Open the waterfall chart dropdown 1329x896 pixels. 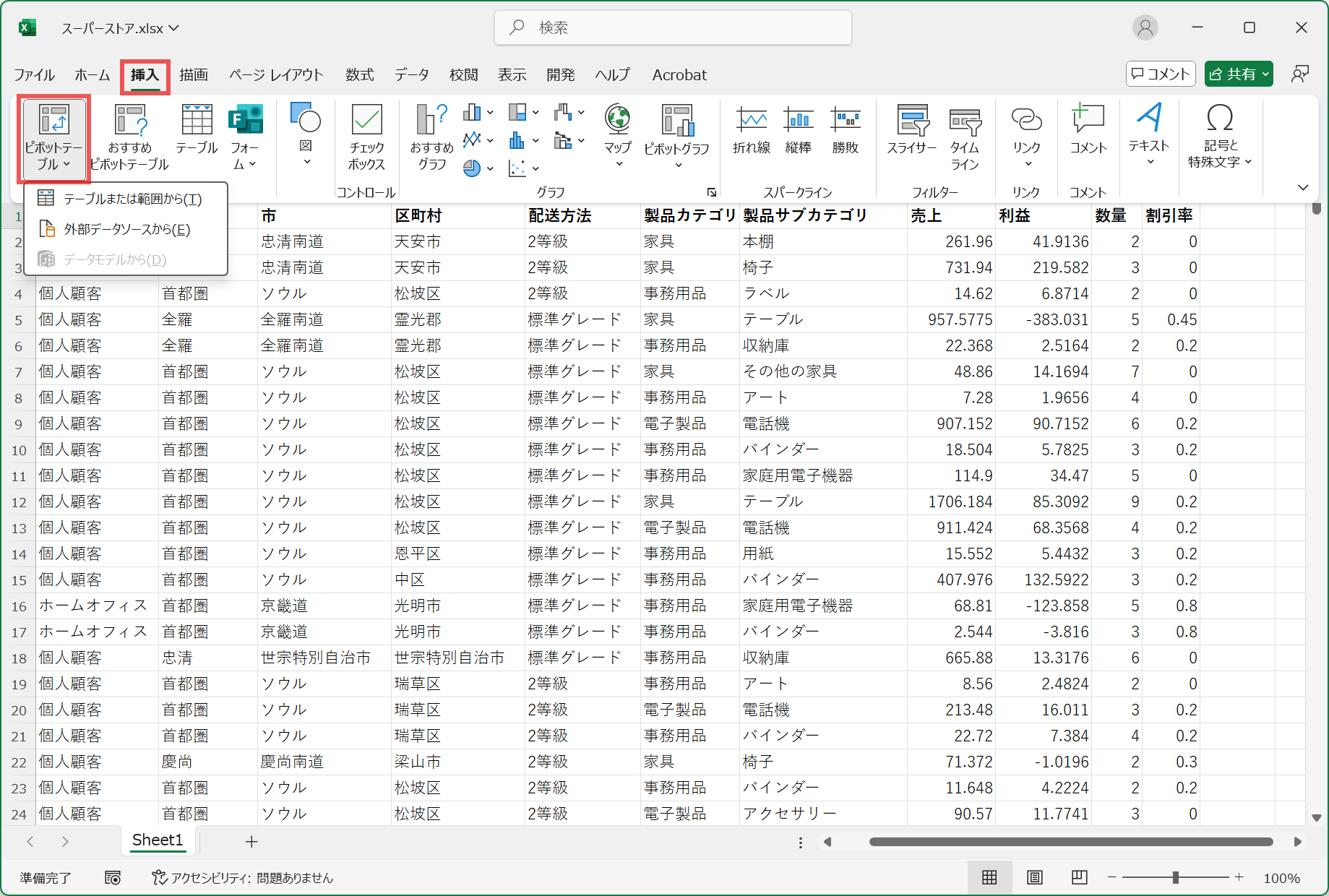[569, 113]
